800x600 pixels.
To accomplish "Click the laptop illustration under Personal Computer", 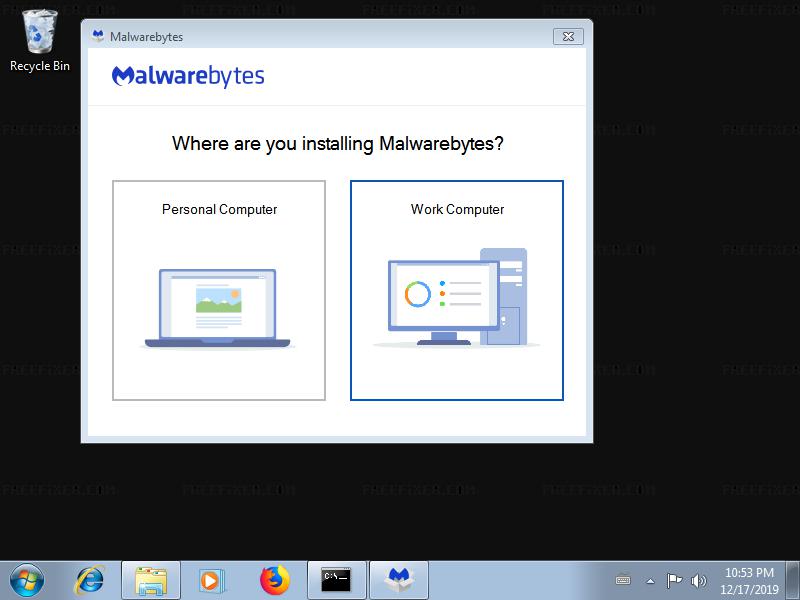I will 217,309.
